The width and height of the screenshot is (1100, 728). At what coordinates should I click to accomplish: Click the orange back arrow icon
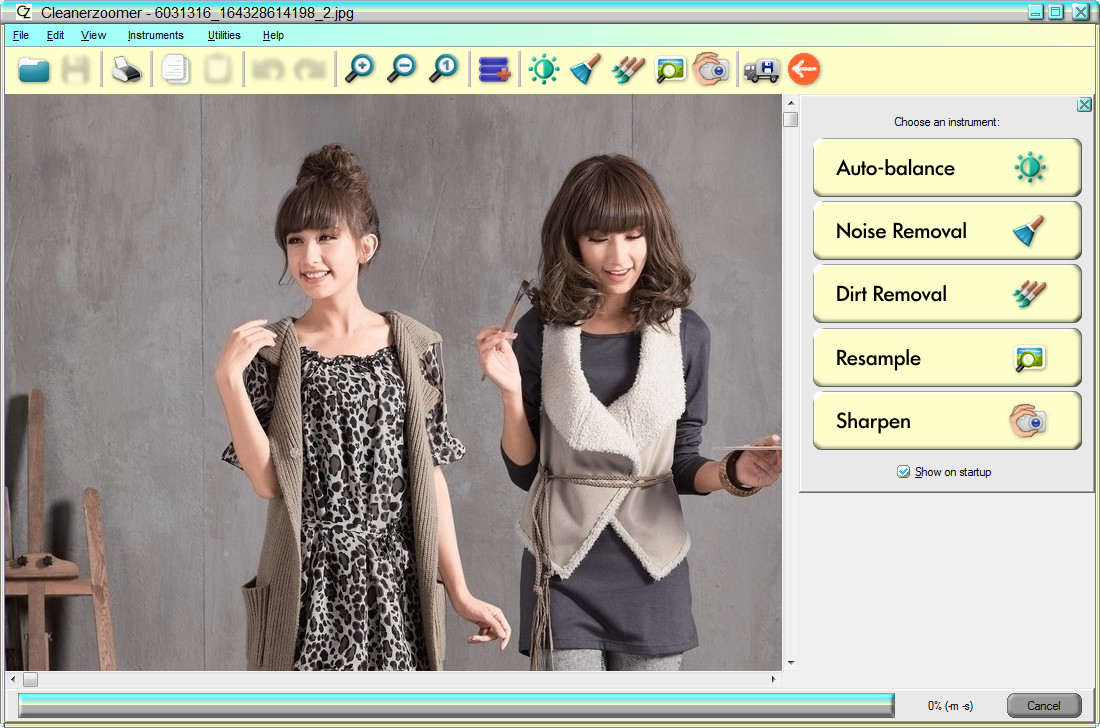(x=804, y=70)
